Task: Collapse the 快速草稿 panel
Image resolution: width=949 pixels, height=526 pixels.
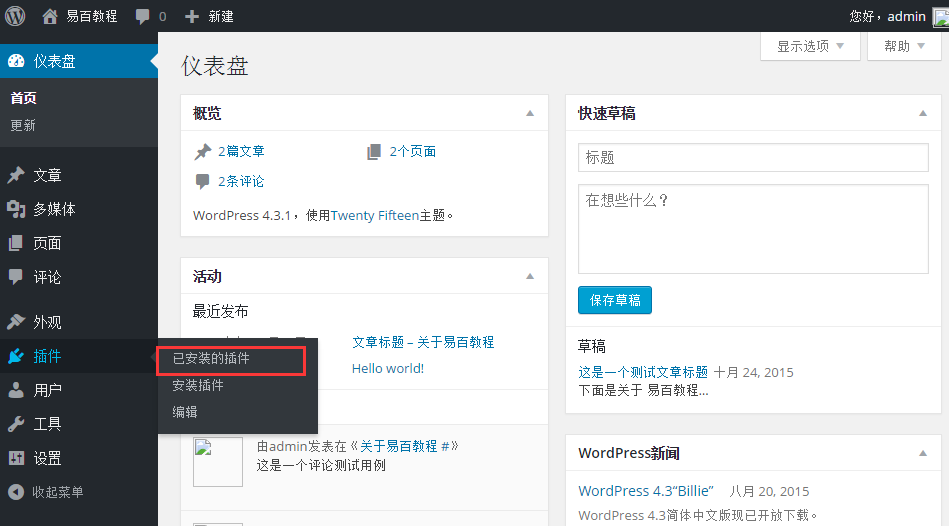Action: pyautogui.click(x=922, y=114)
